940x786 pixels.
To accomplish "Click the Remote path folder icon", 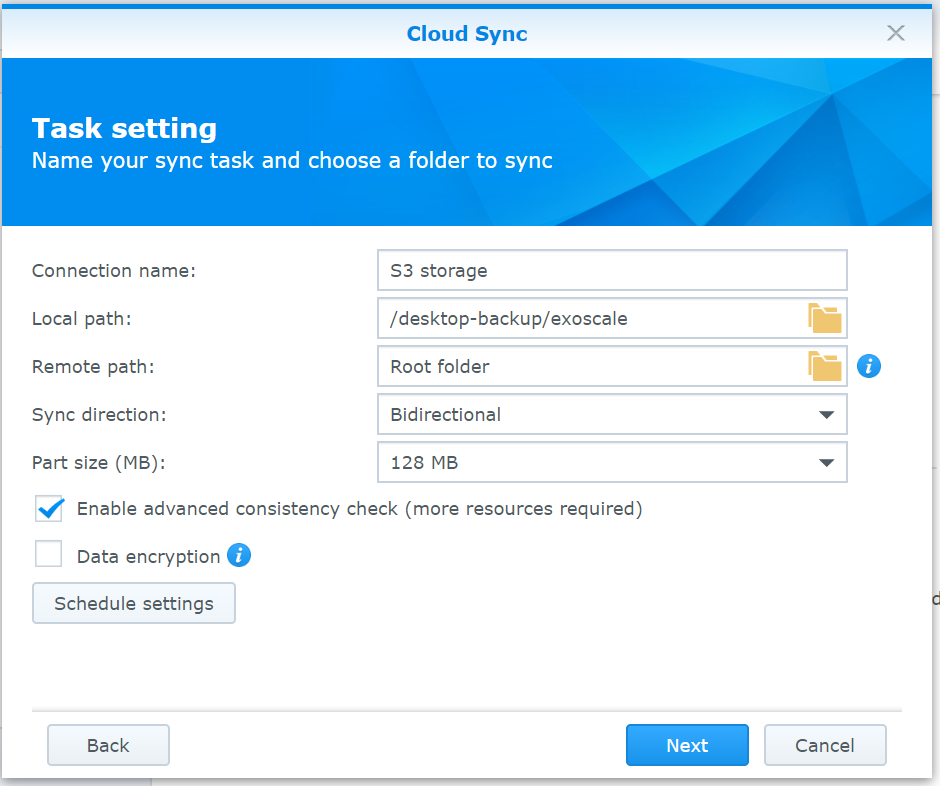I will 825,367.
